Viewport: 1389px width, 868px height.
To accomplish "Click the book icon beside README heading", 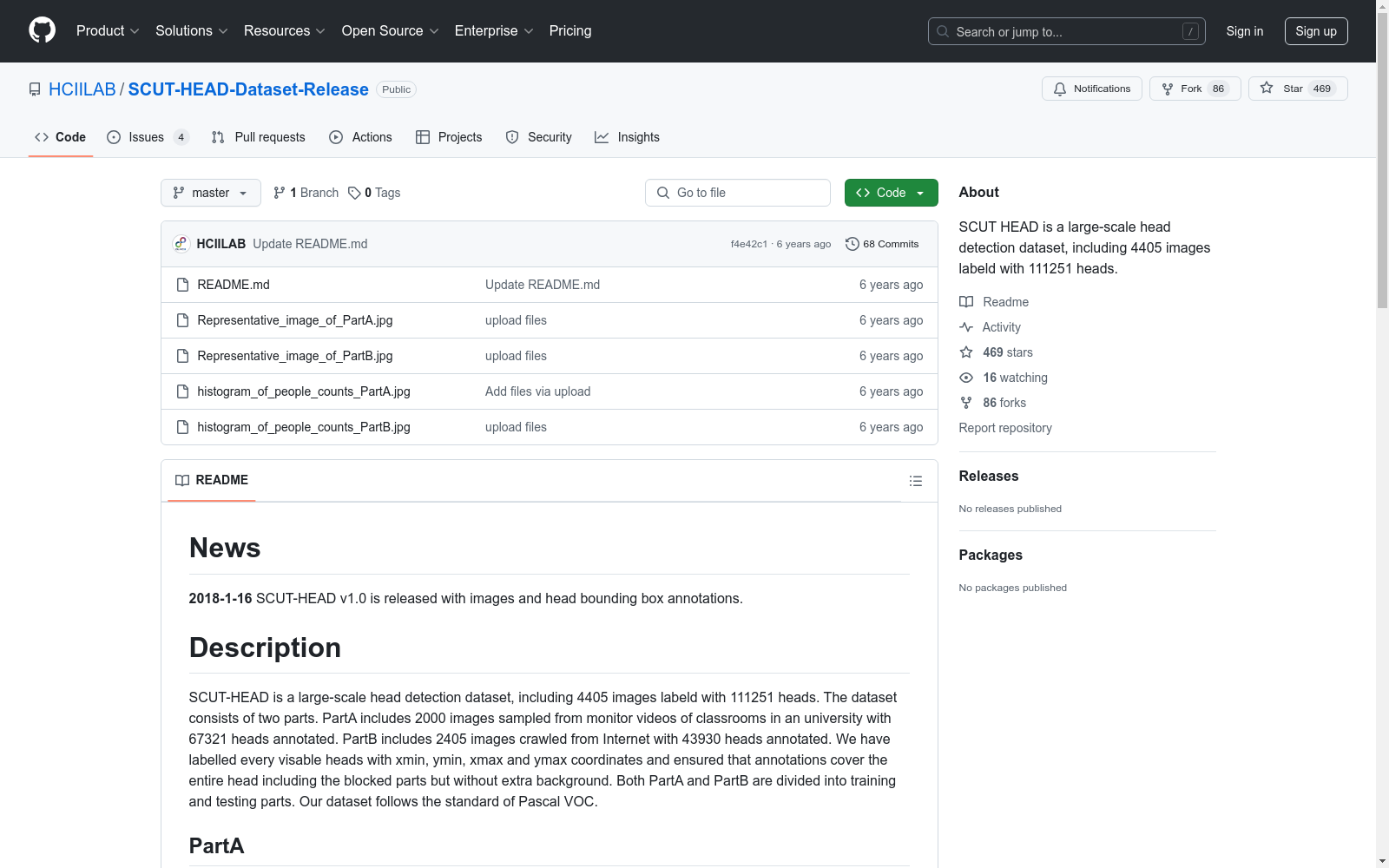I will (x=182, y=480).
